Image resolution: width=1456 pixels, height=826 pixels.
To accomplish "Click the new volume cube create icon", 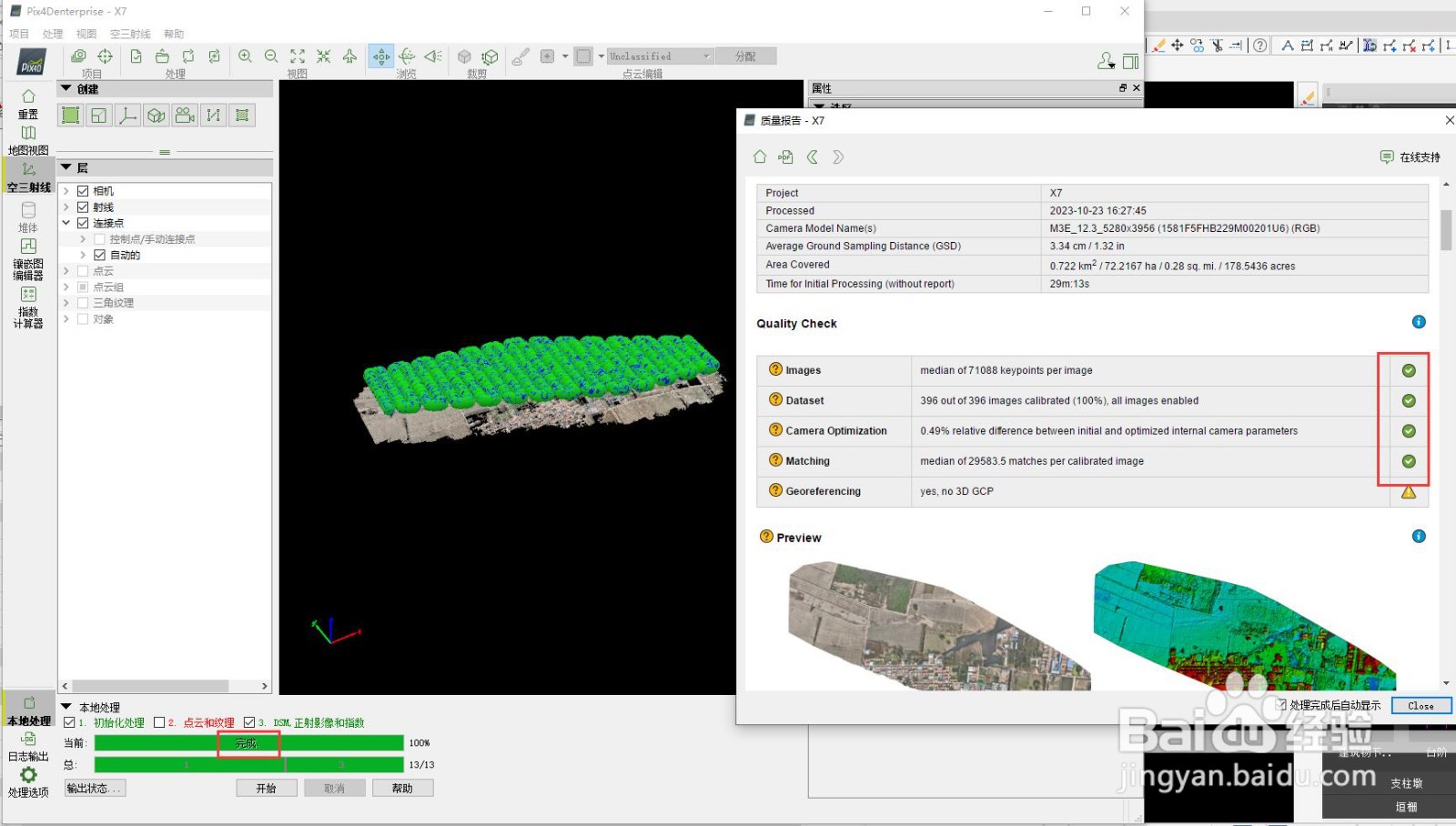I will click(x=157, y=115).
